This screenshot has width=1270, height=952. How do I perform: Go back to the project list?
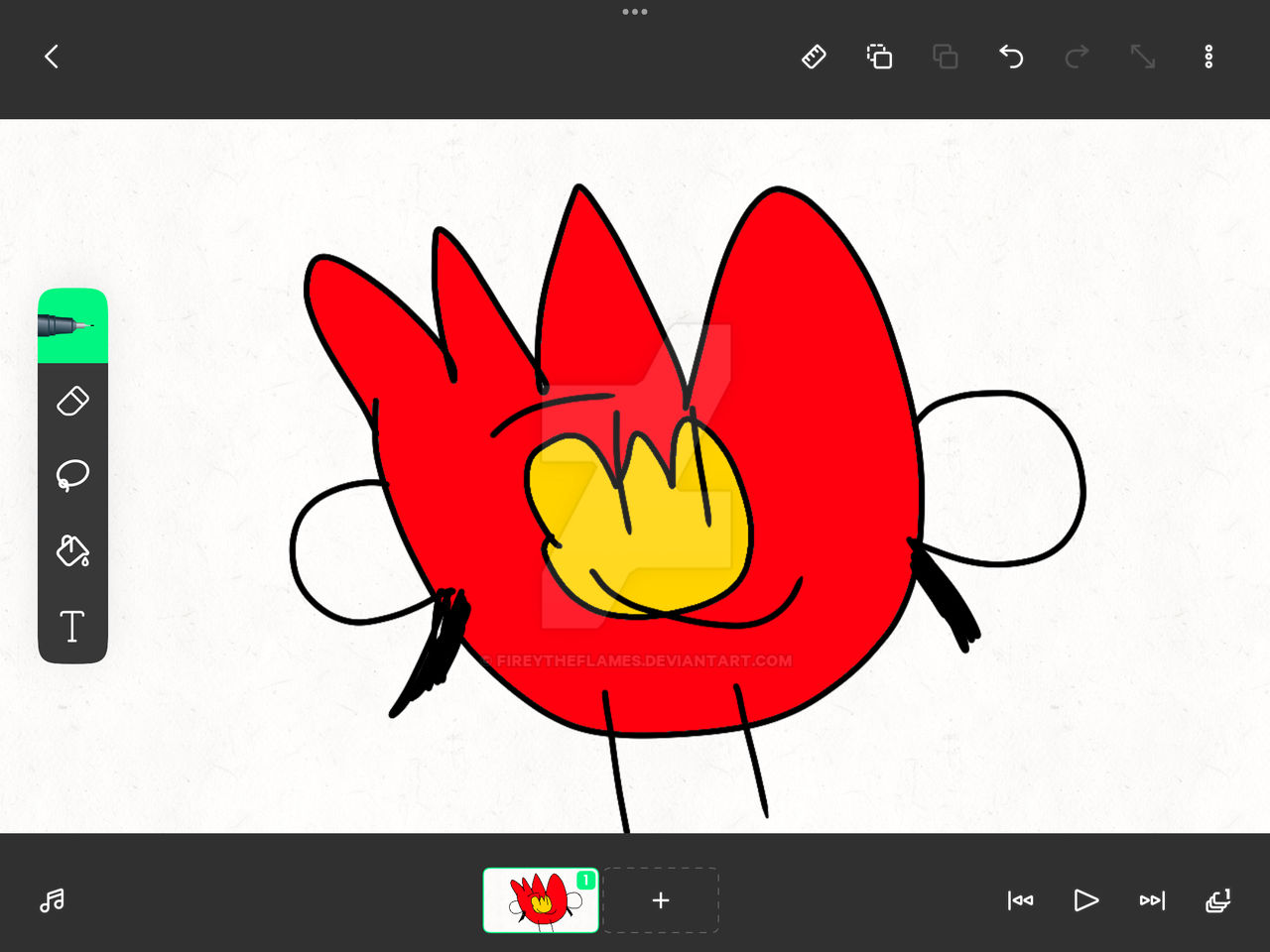click(51, 57)
